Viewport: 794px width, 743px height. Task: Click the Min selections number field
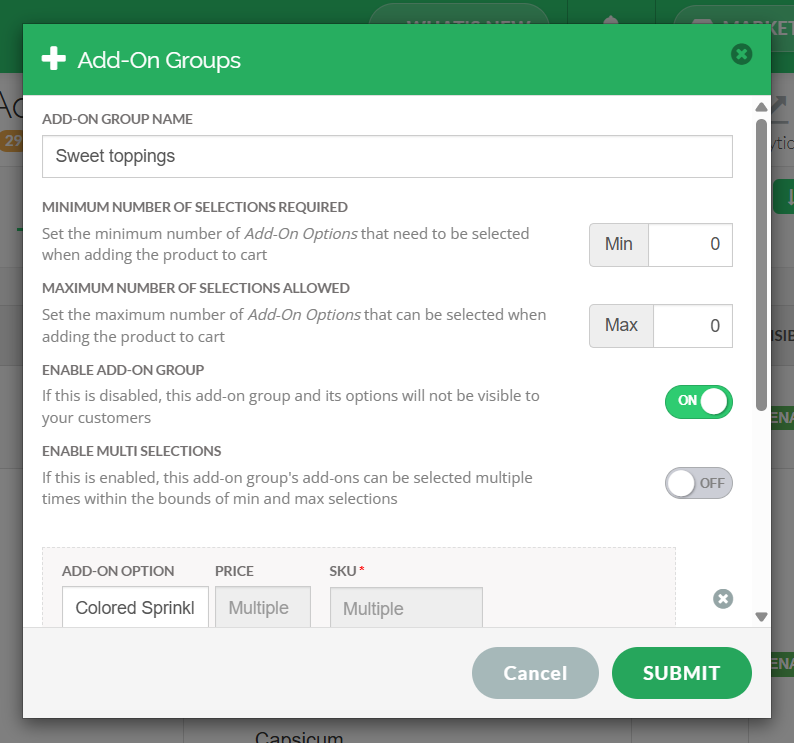690,245
